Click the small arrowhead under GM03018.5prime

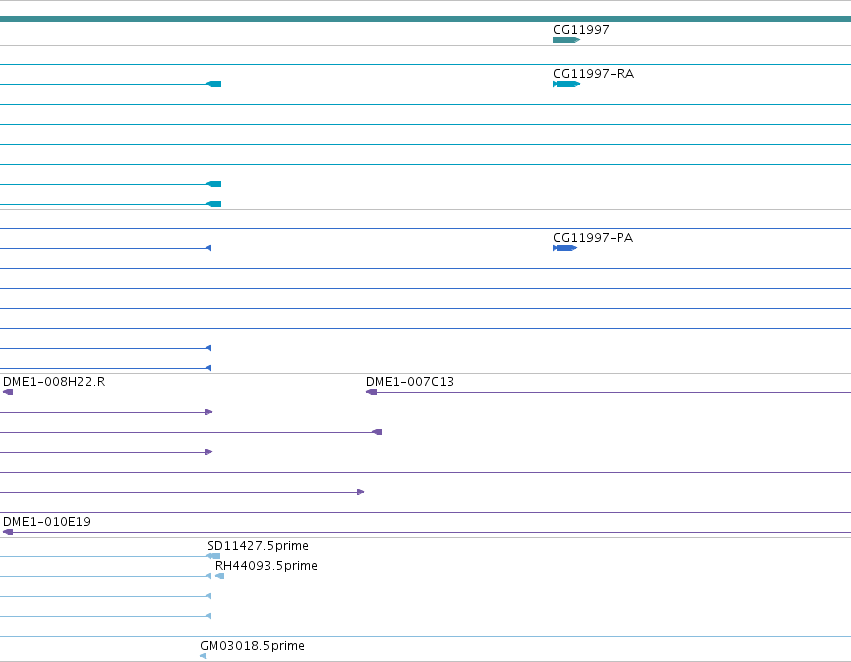pyautogui.click(x=203, y=655)
